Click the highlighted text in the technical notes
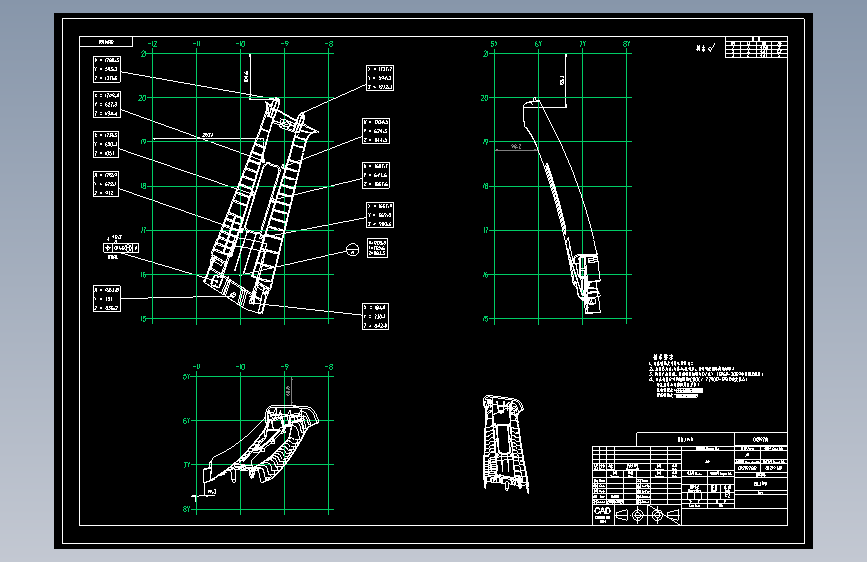Image resolution: width=867 pixels, height=562 pixels. point(688,391)
